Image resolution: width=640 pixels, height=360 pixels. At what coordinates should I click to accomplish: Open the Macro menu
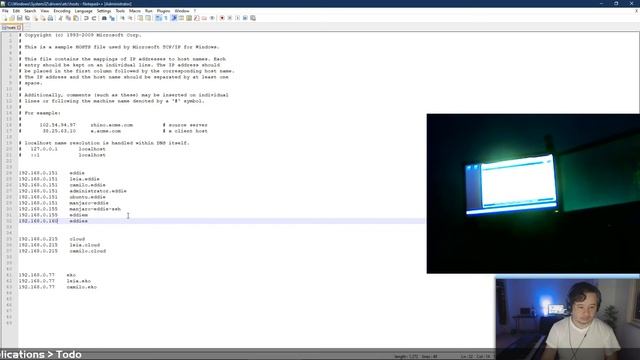coord(135,11)
